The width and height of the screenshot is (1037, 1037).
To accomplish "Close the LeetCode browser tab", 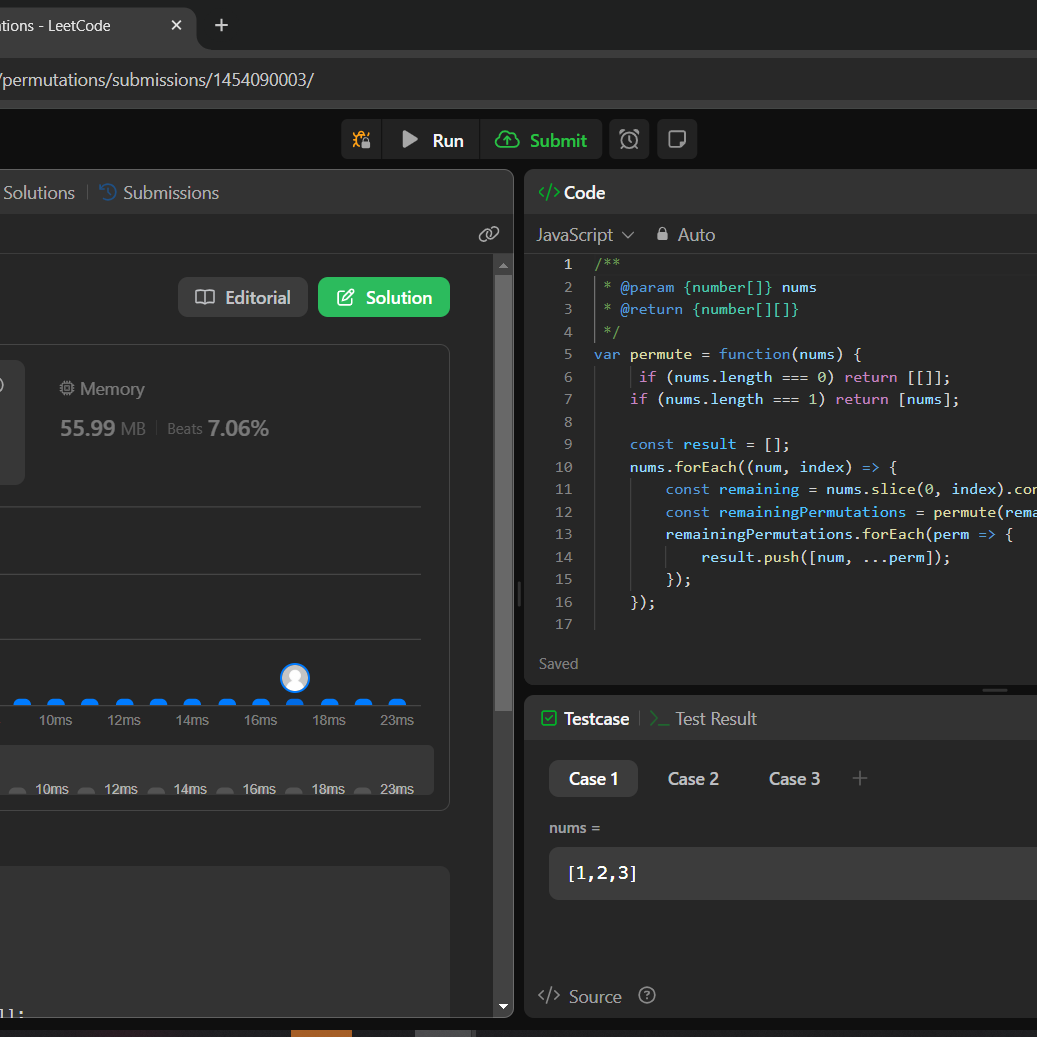I will point(177,25).
